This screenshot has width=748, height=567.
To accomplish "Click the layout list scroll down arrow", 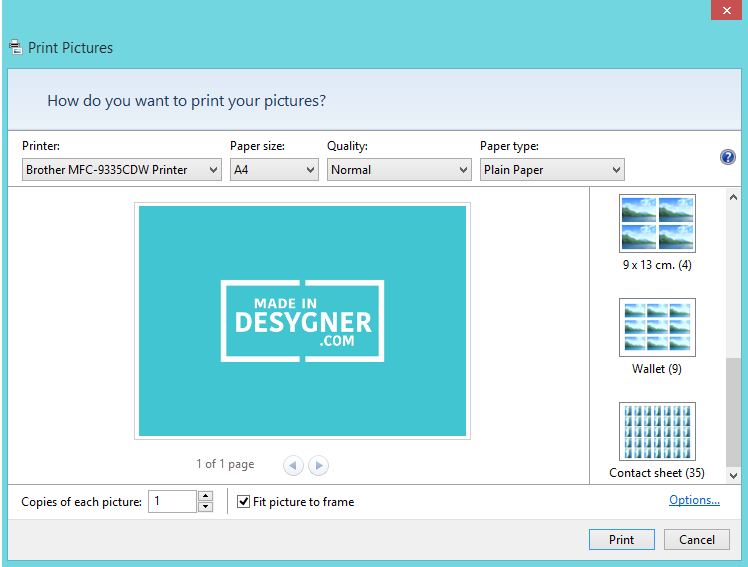I will pos(733,475).
